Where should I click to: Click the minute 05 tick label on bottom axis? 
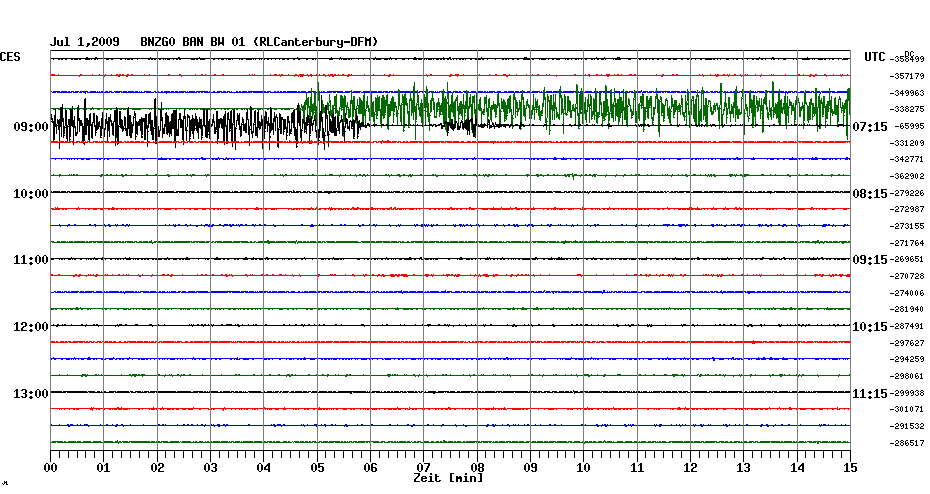point(317,467)
